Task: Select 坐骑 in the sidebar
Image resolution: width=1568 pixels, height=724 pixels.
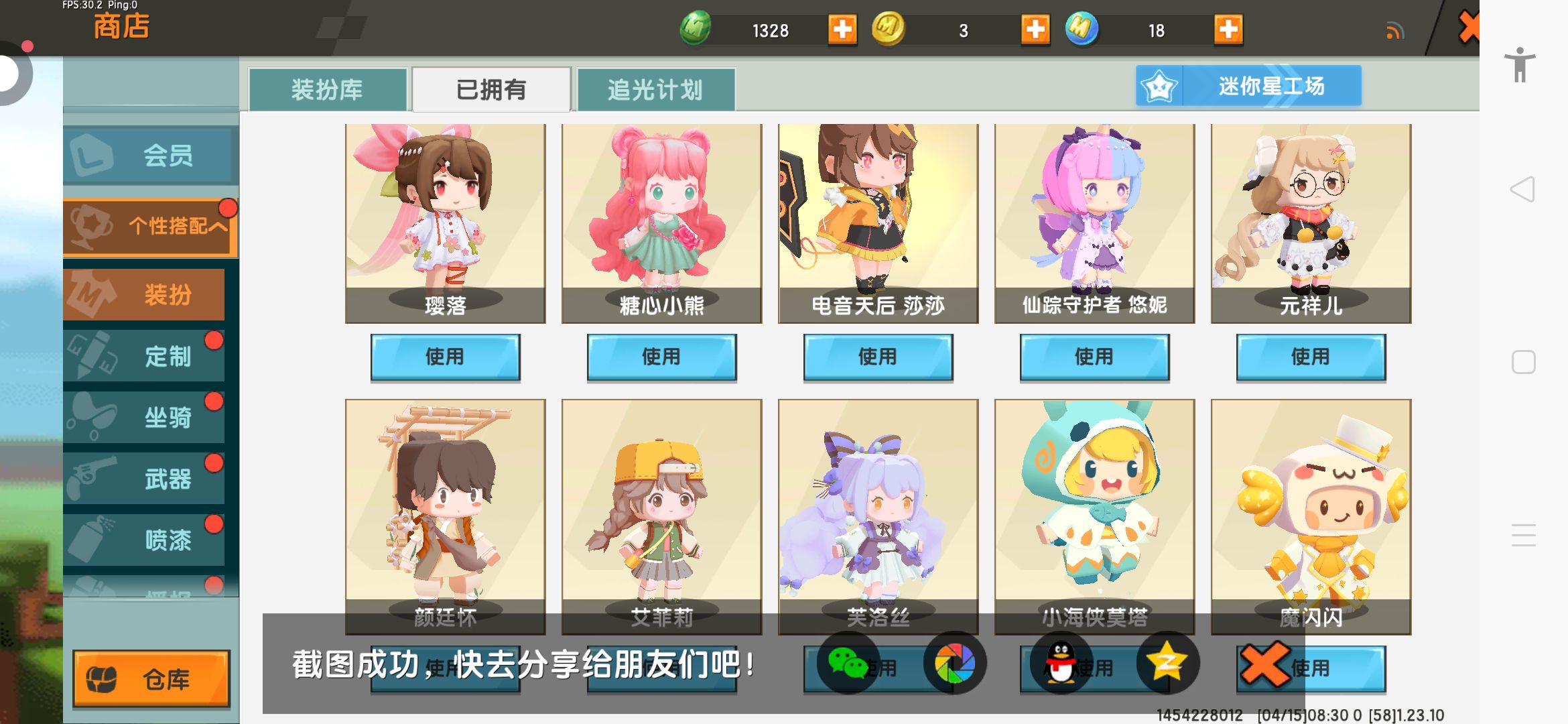Action: click(144, 417)
